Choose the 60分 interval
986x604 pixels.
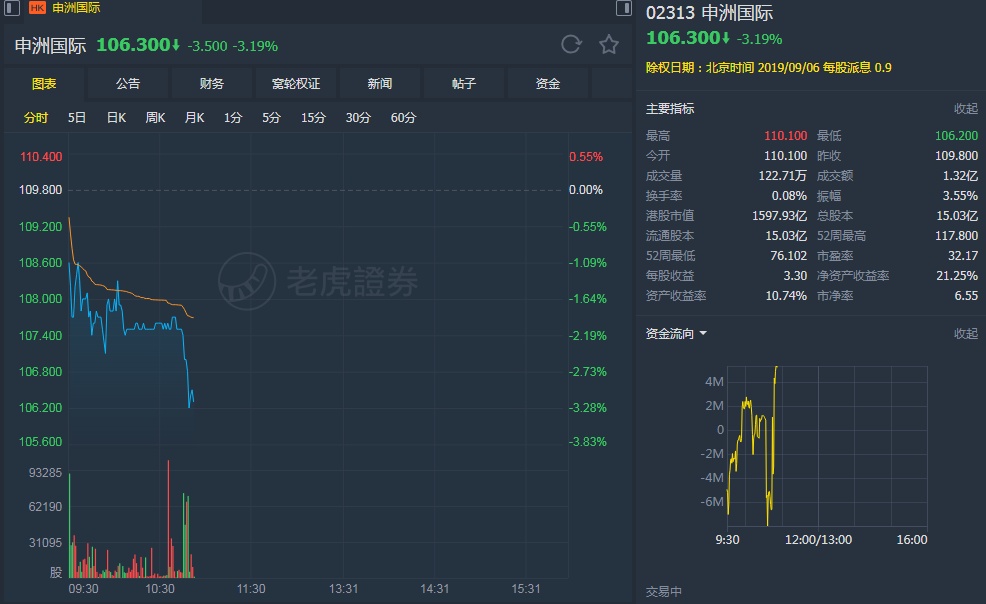403,118
